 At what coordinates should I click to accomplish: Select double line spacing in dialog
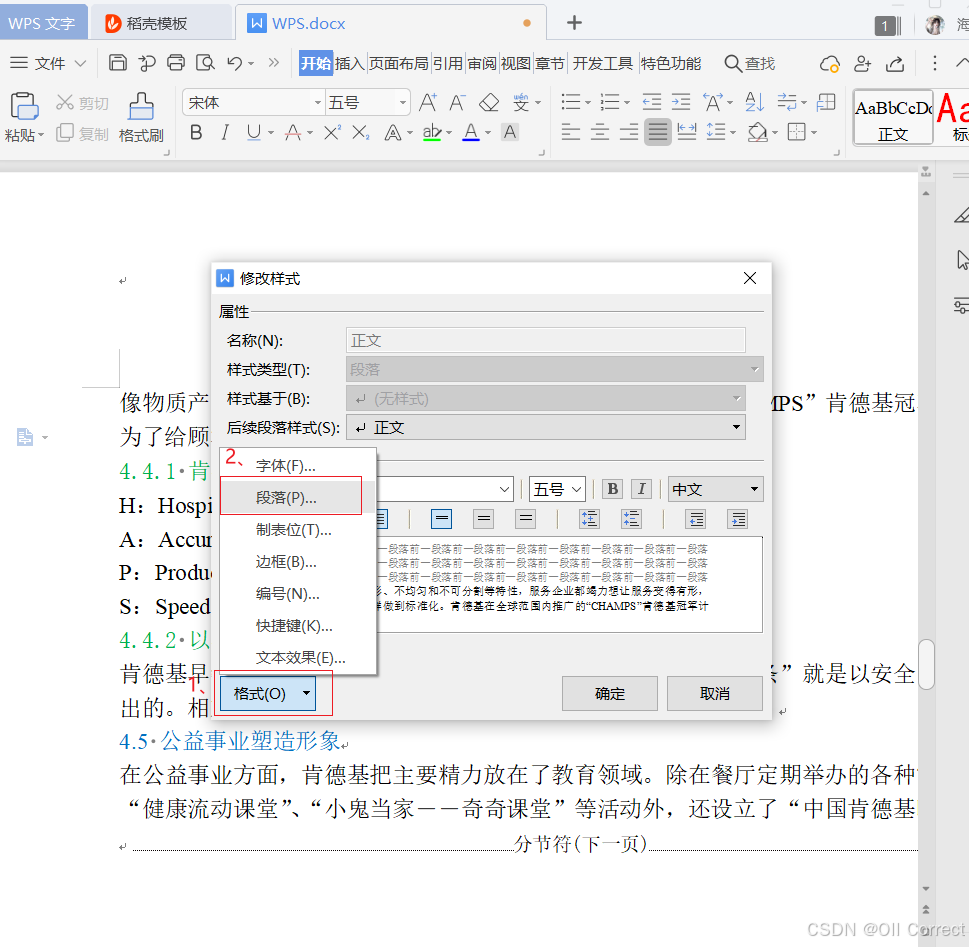pos(526,519)
